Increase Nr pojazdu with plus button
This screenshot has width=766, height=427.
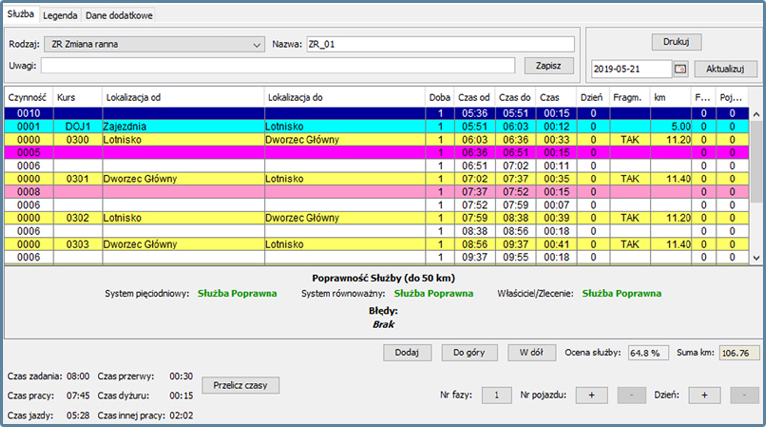(592, 395)
